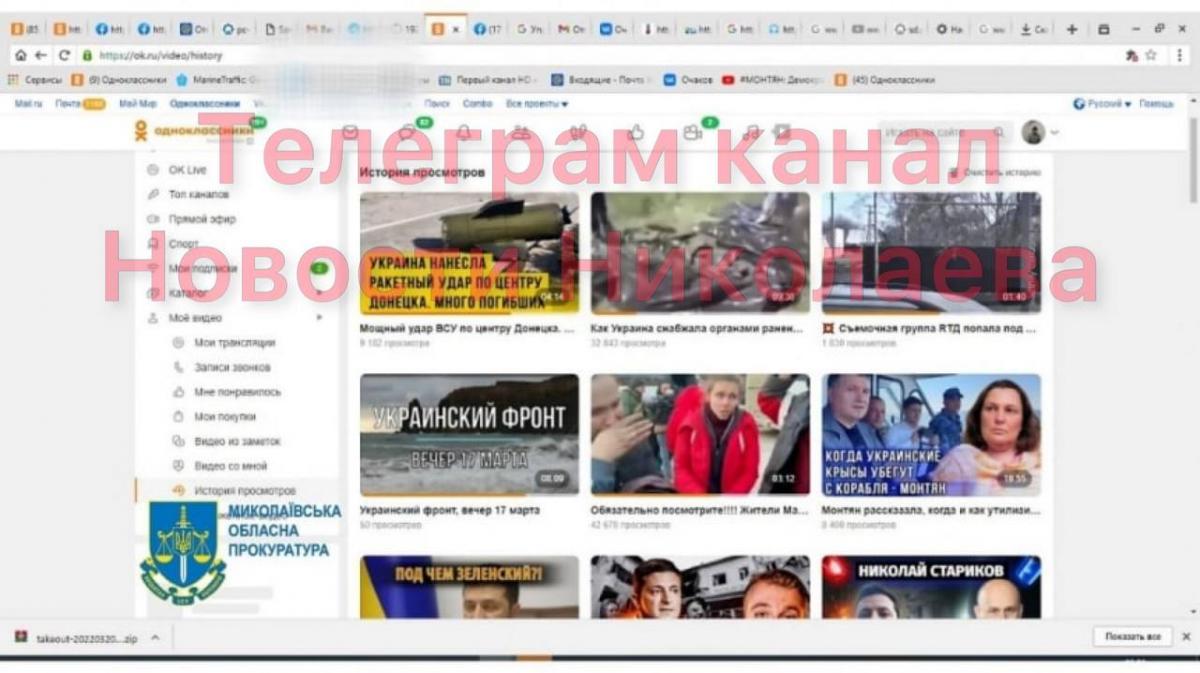Open the notifications bell icon
1200x673 pixels.
463,129
